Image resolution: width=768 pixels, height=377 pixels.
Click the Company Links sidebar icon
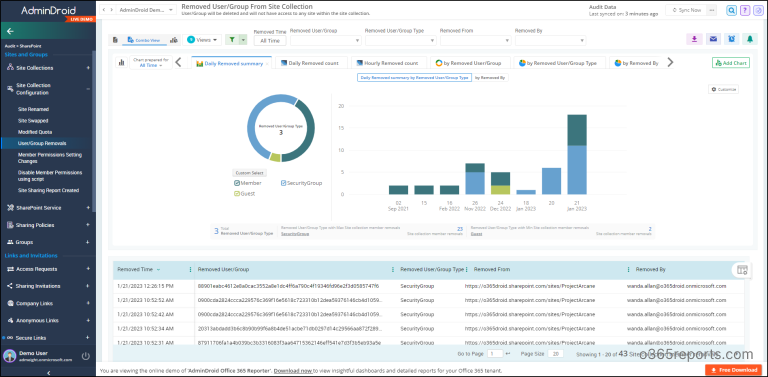(x=11, y=303)
